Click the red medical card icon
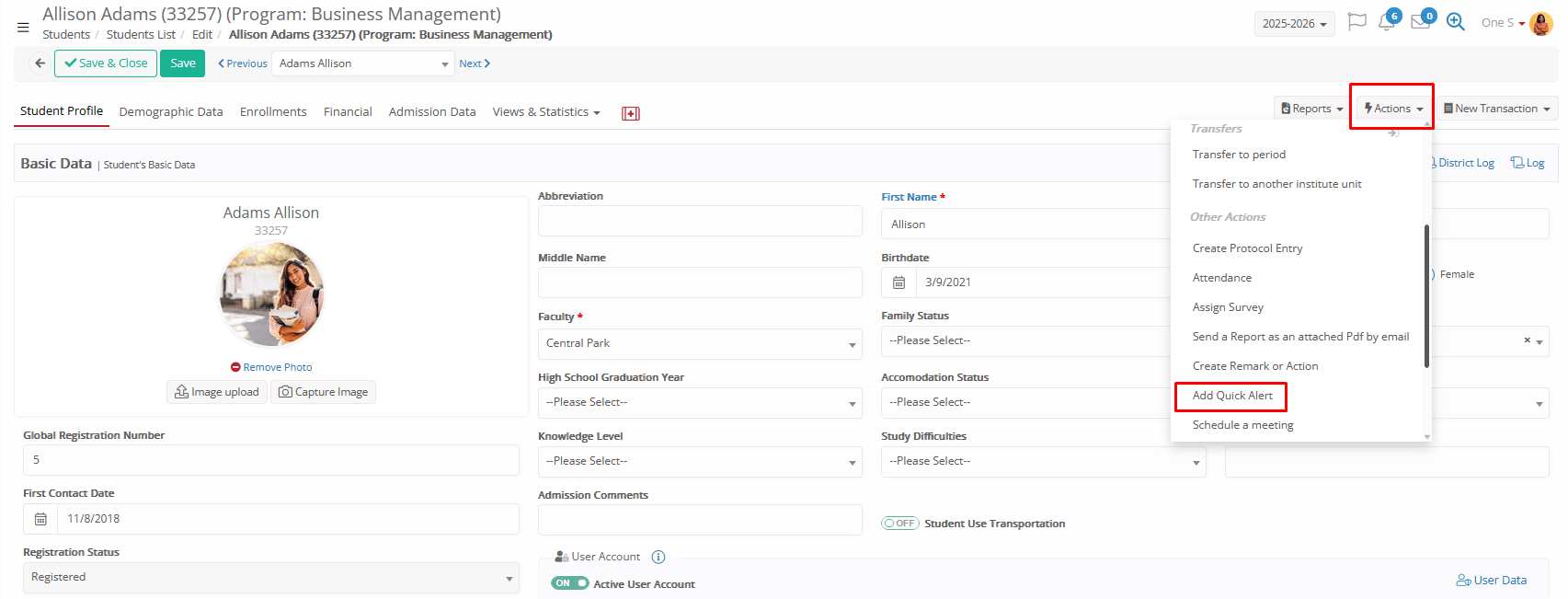Screen dimensions: 1568x599 click(630, 113)
